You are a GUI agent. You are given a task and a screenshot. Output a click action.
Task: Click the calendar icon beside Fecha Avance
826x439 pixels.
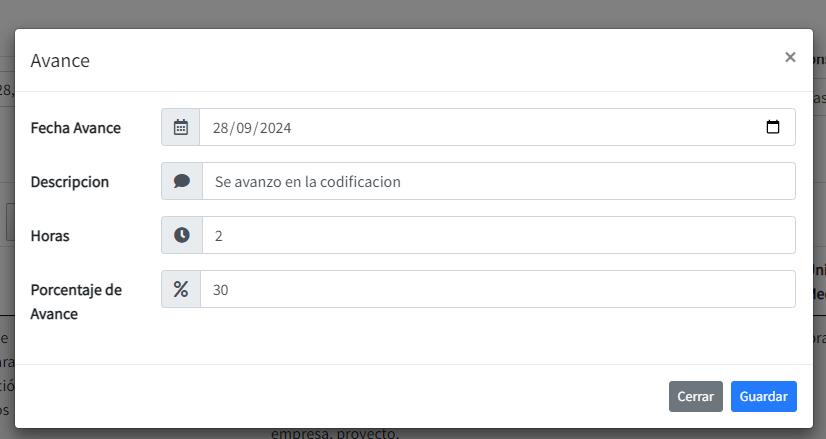click(181, 127)
